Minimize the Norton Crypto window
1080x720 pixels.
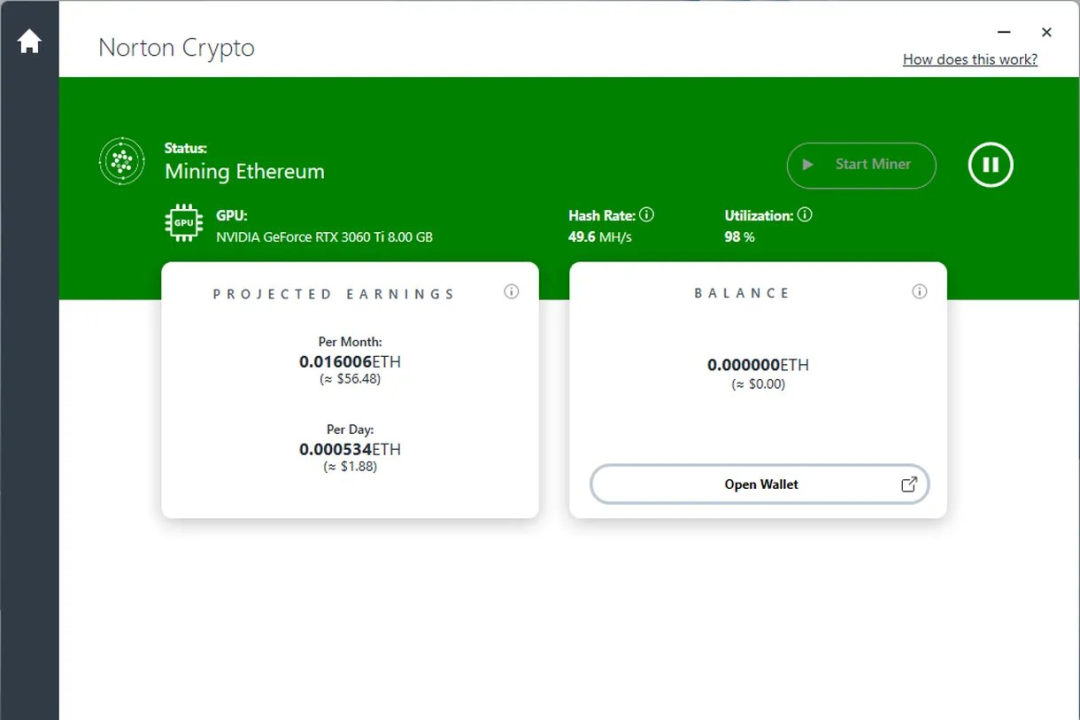click(1004, 33)
